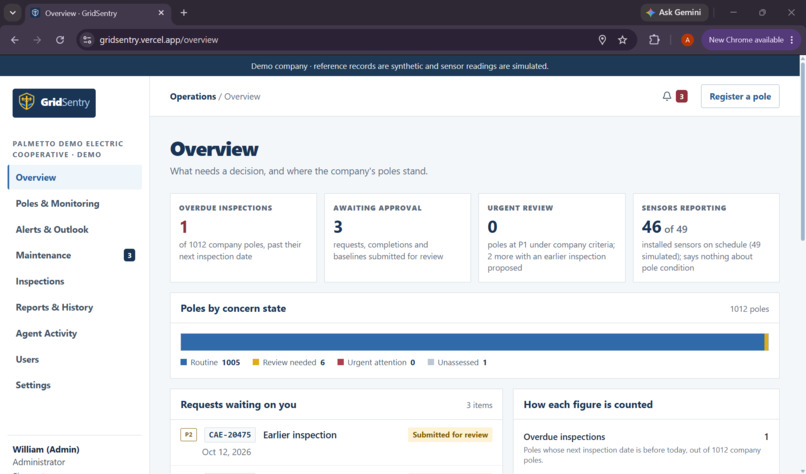Viewport: 806px width, 474px height.
Task: Click the browser back arrow
Action: (15, 40)
